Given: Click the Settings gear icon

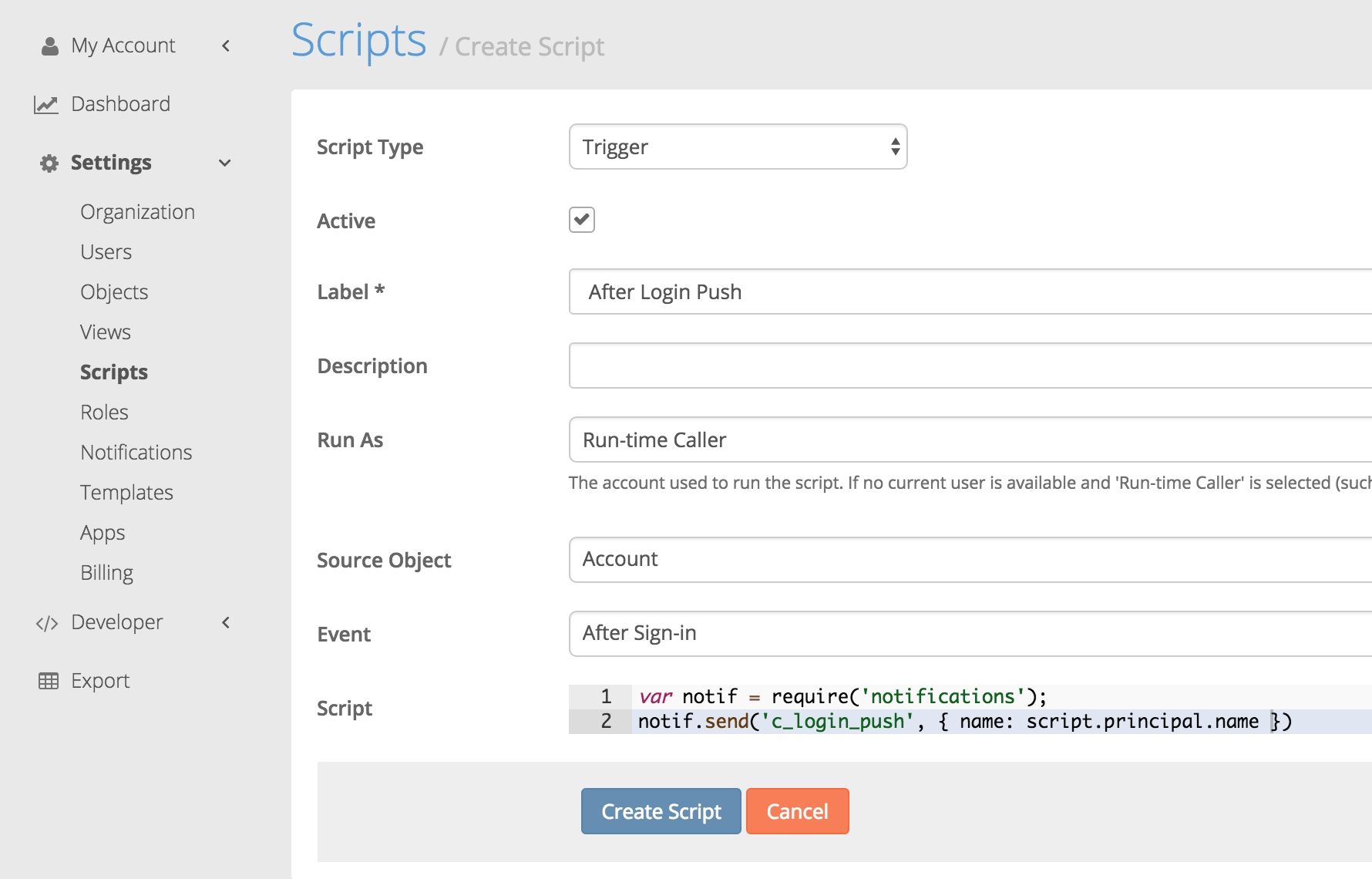Looking at the screenshot, I should (x=49, y=163).
